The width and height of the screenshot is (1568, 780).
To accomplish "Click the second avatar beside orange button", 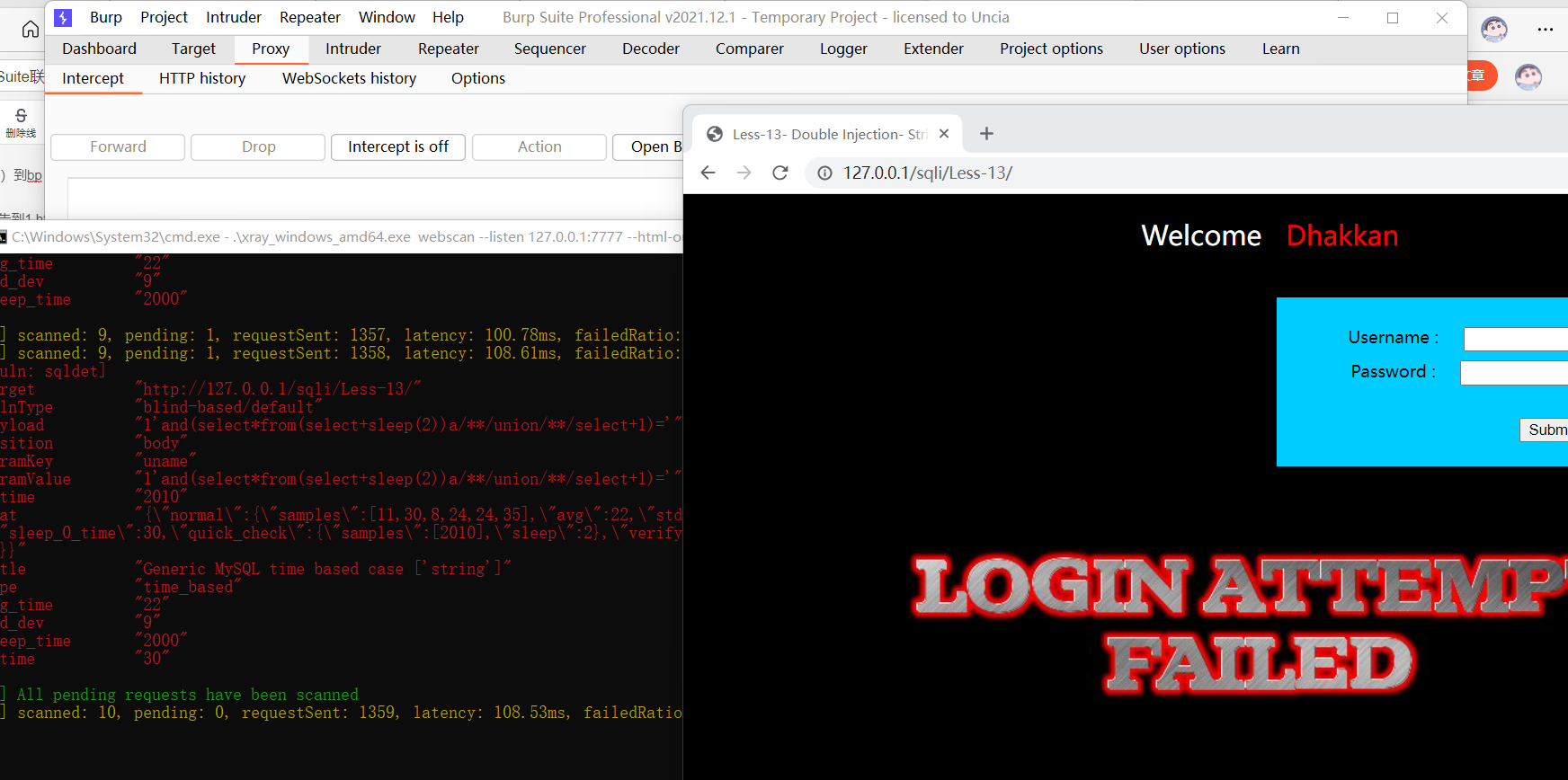I will click(1528, 76).
